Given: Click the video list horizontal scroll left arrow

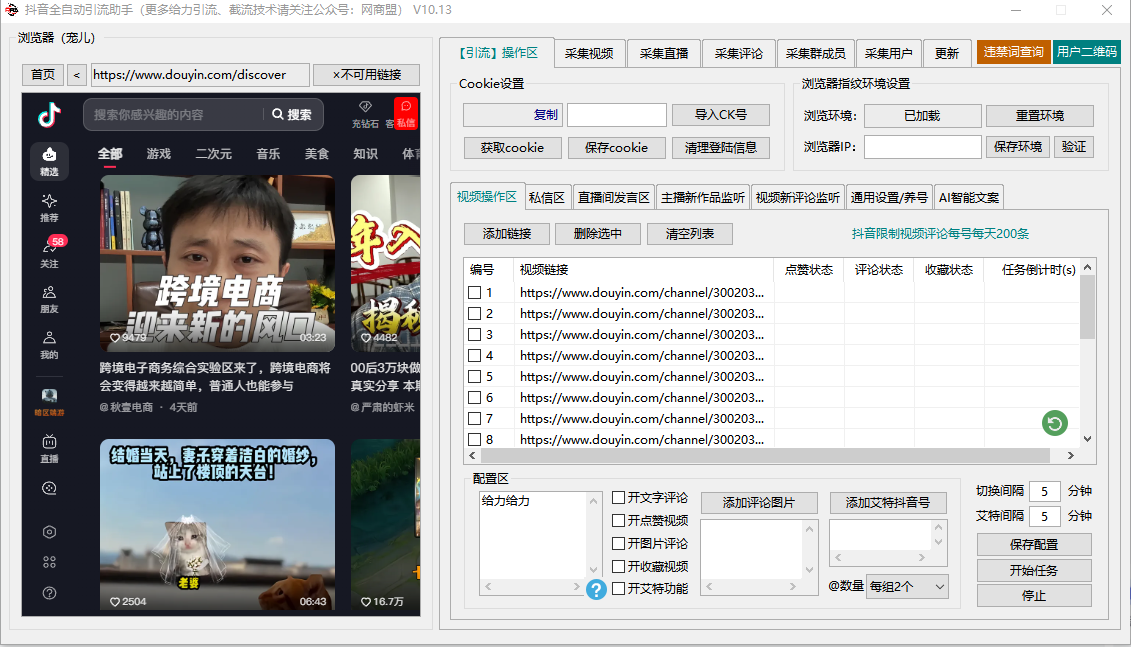Looking at the screenshot, I should point(472,456).
